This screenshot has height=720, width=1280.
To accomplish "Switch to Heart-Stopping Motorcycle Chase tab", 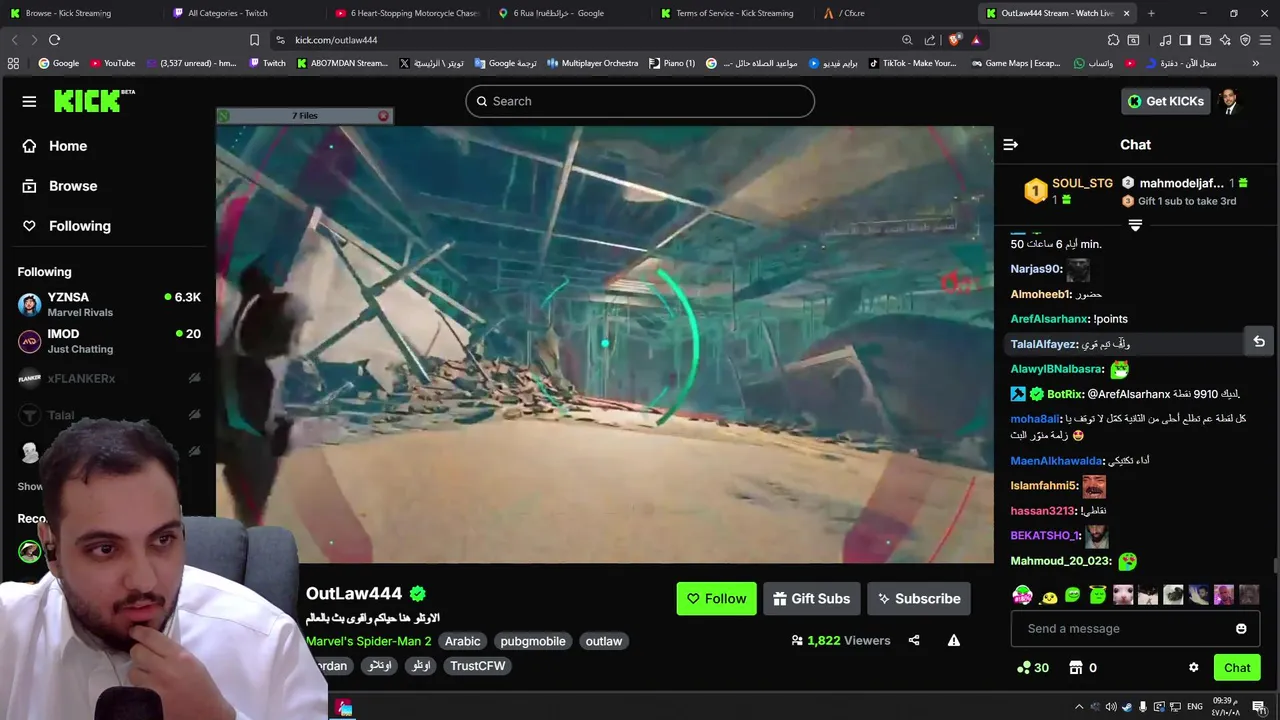I will 405,13.
